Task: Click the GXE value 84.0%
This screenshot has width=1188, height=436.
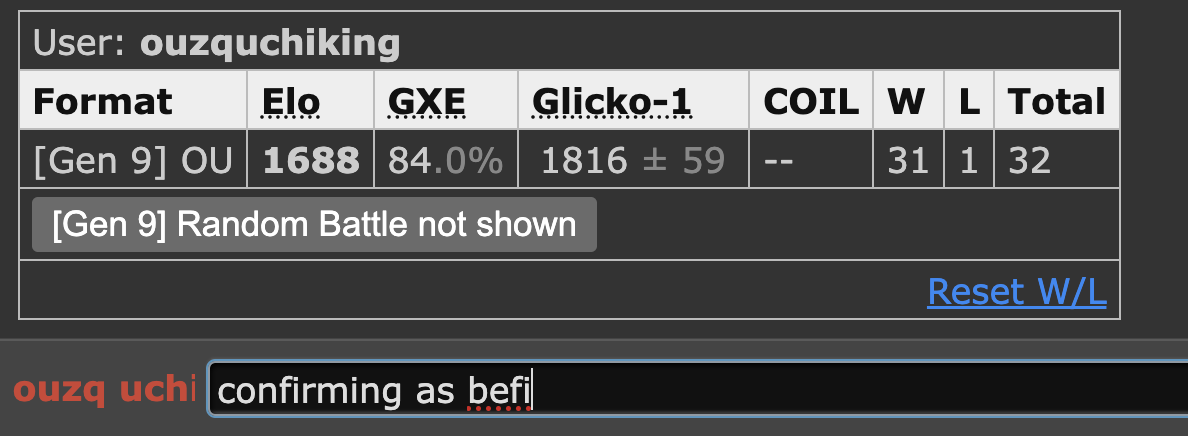Action: (x=445, y=160)
